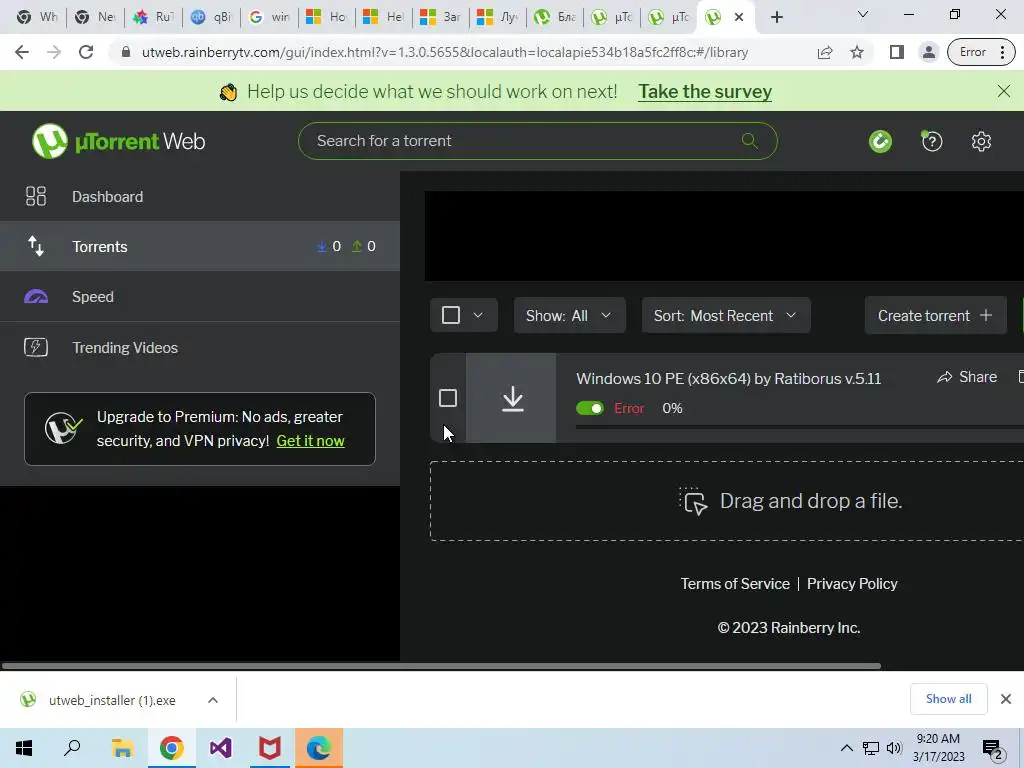Switch to the RuT browser tab
Image resolution: width=1024 pixels, height=768 pixels.
154,17
